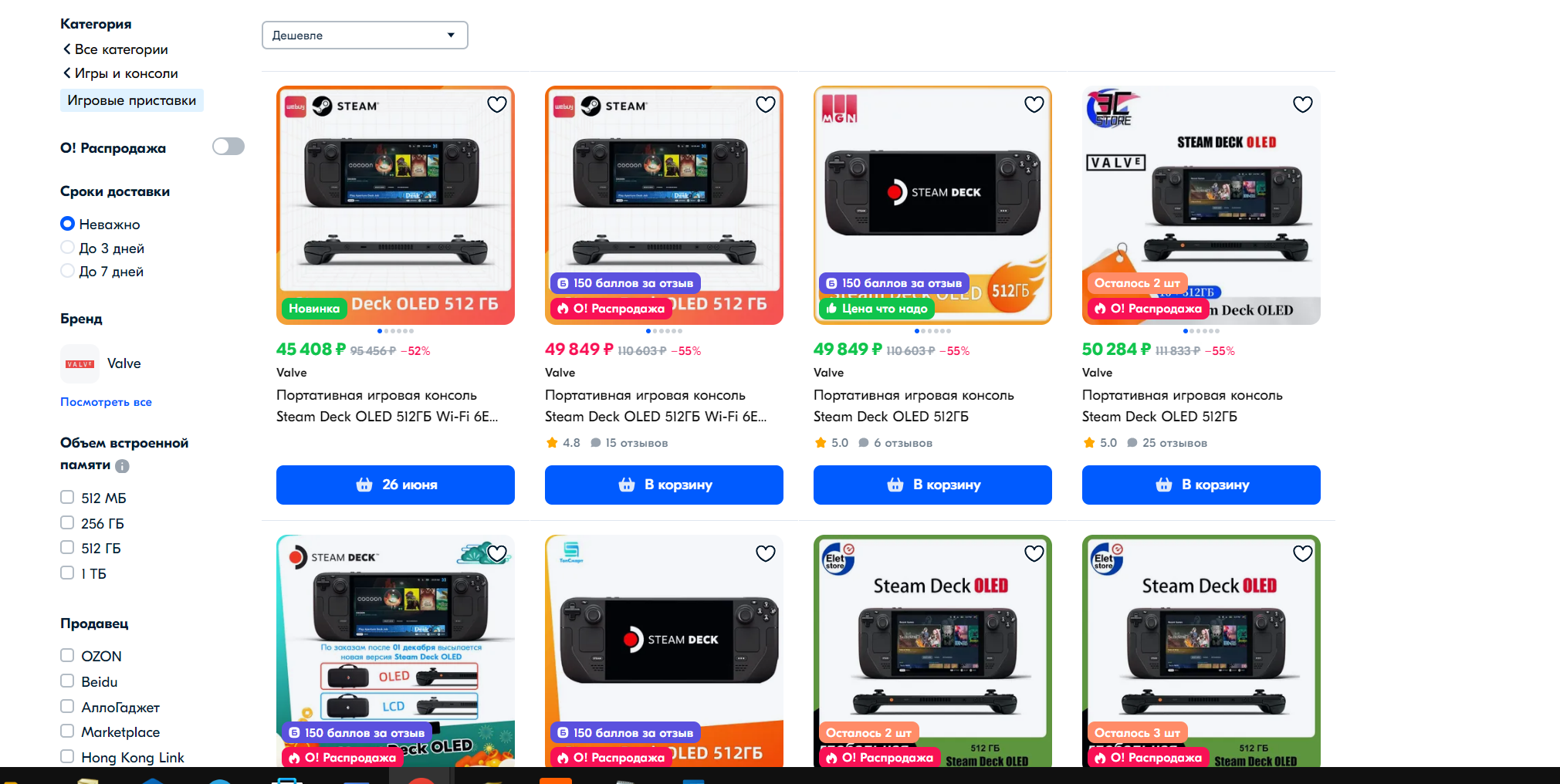Click 26 июня button on first product
Viewport: 1560px width, 784px height.
click(395, 485)
